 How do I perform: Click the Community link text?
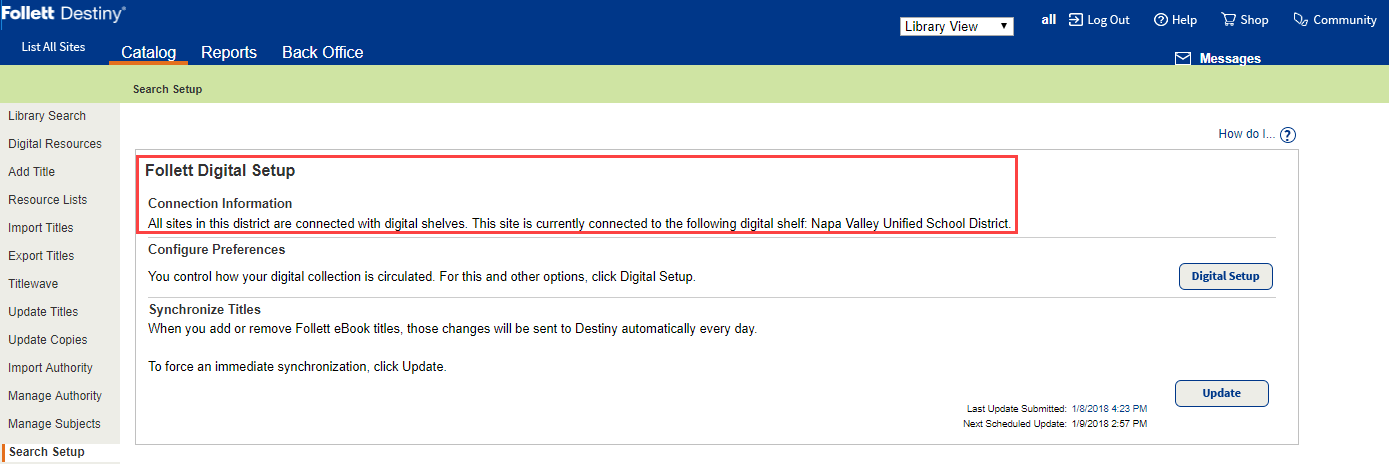click(1345, 20)
